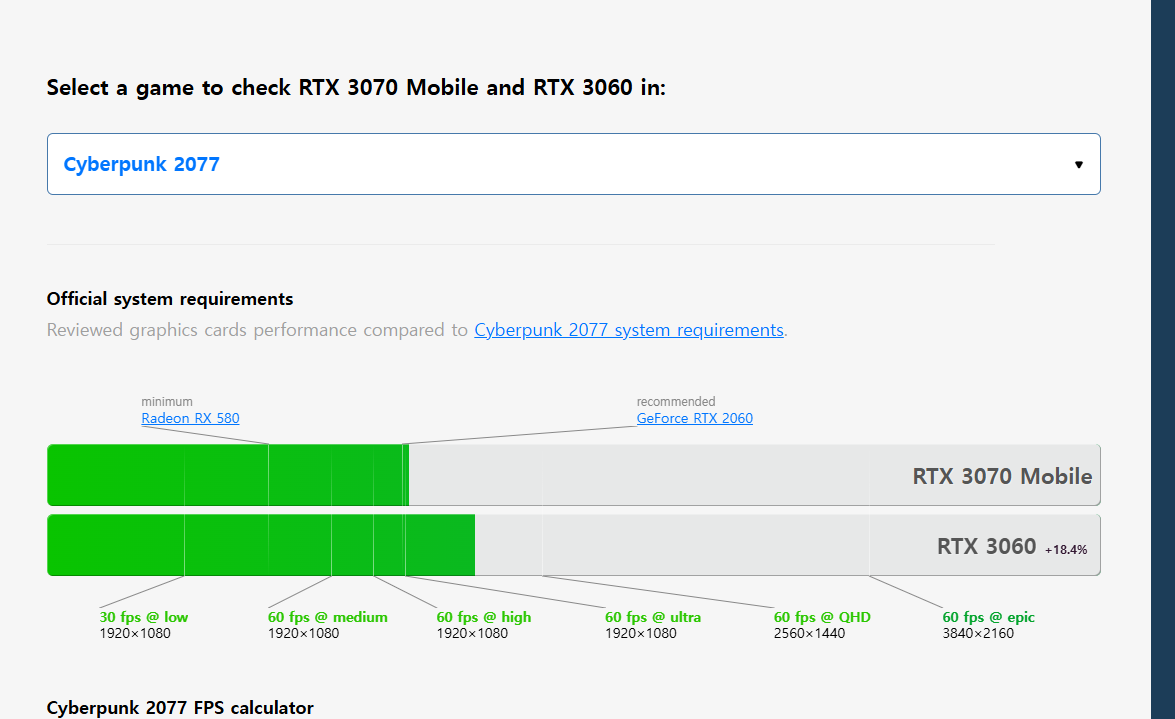Follow the GeForce RTX 2060 recommended link
Viewport: 1175px width, 719px height.
pyautogui.click(x=694, y=418)
